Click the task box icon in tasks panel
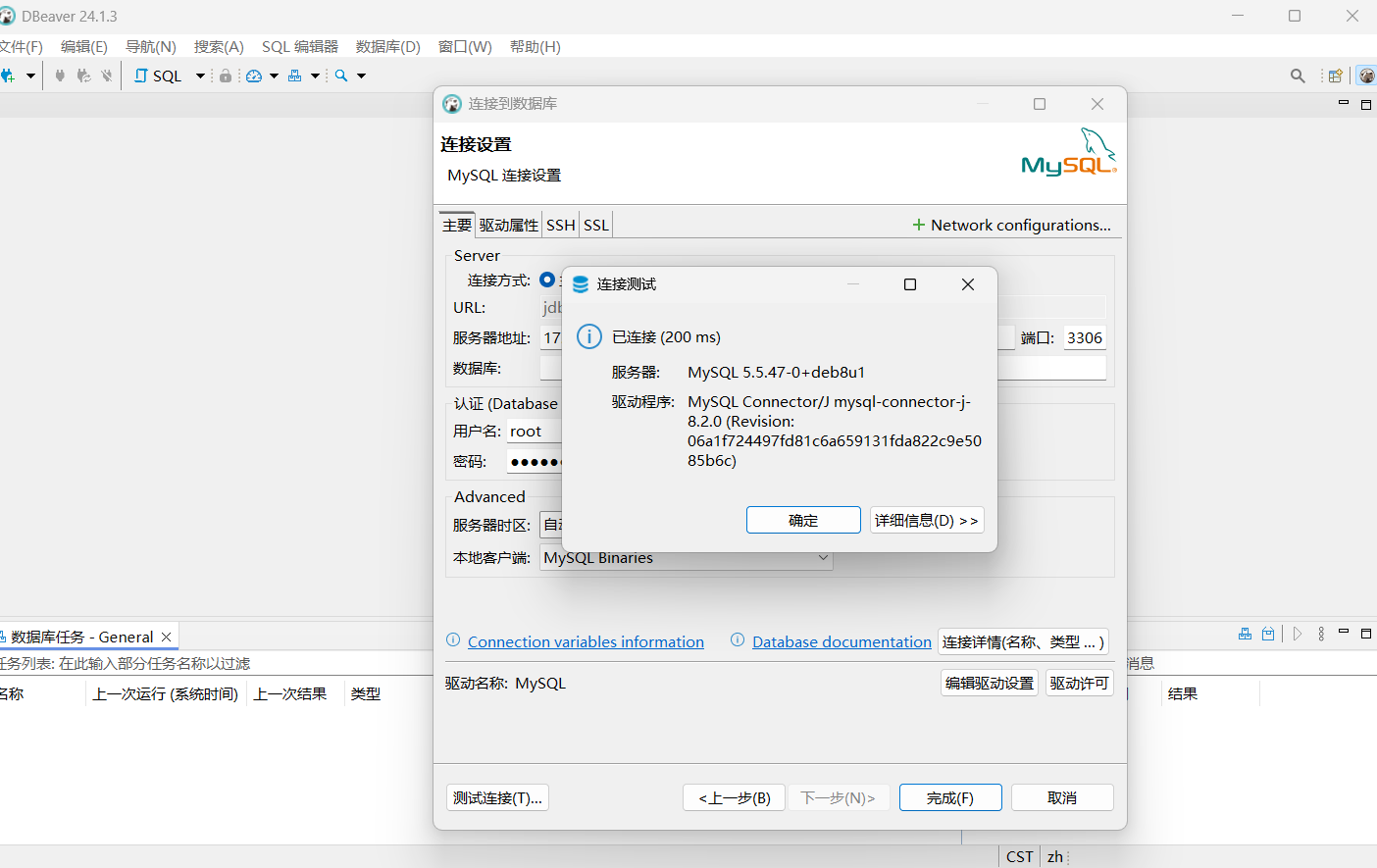1377x868 pixels. pyautogui.click(x=1268, y=634)
